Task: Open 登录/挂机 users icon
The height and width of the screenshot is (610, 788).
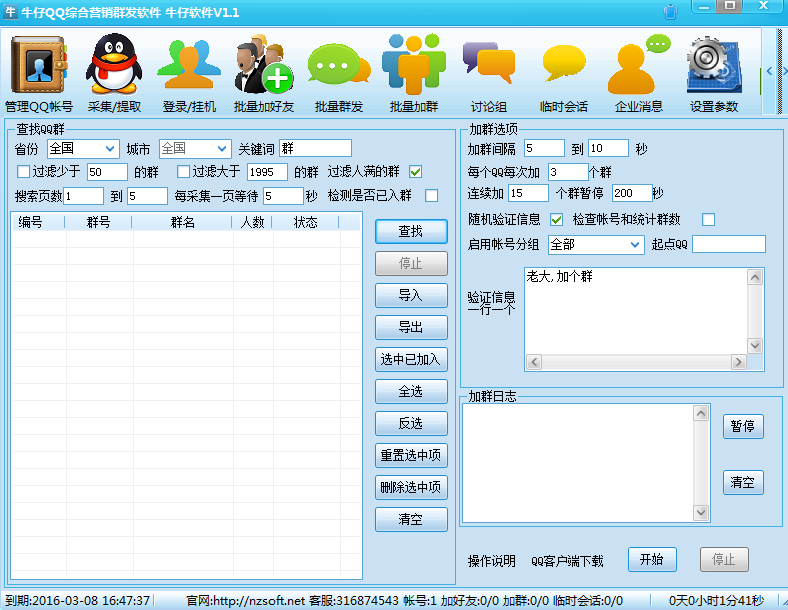Action: click(x=189, y=65)
